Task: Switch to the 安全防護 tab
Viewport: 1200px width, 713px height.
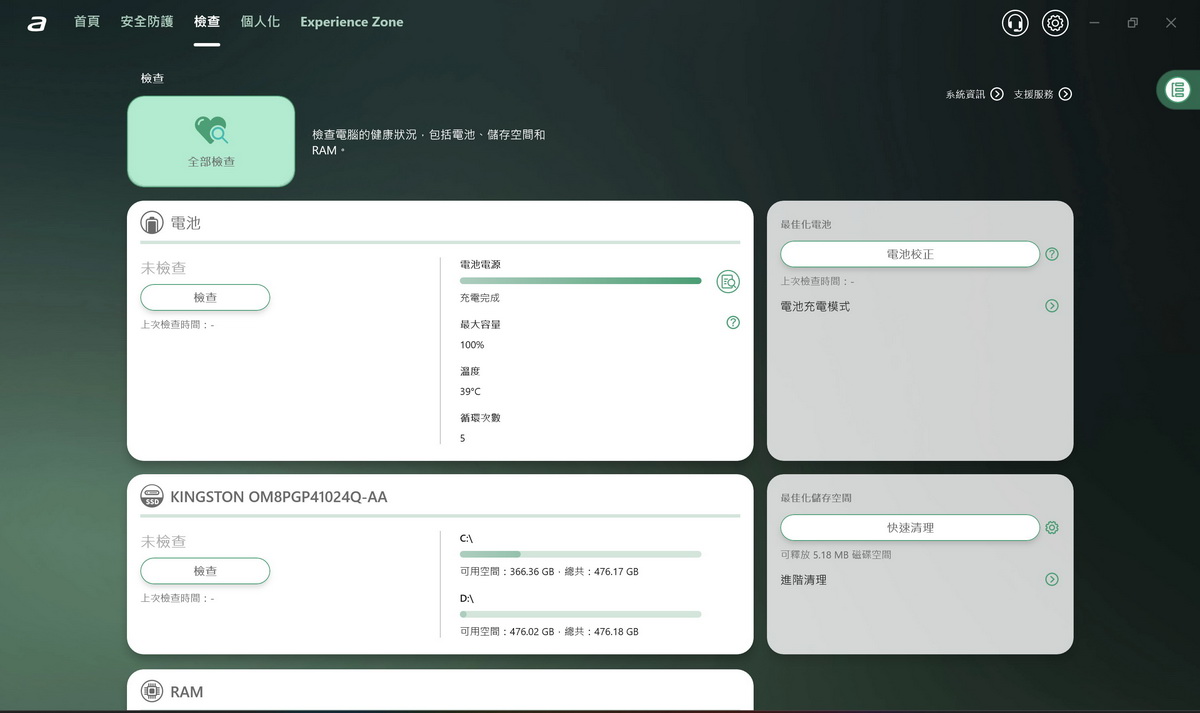Action: tap(147, 22)
